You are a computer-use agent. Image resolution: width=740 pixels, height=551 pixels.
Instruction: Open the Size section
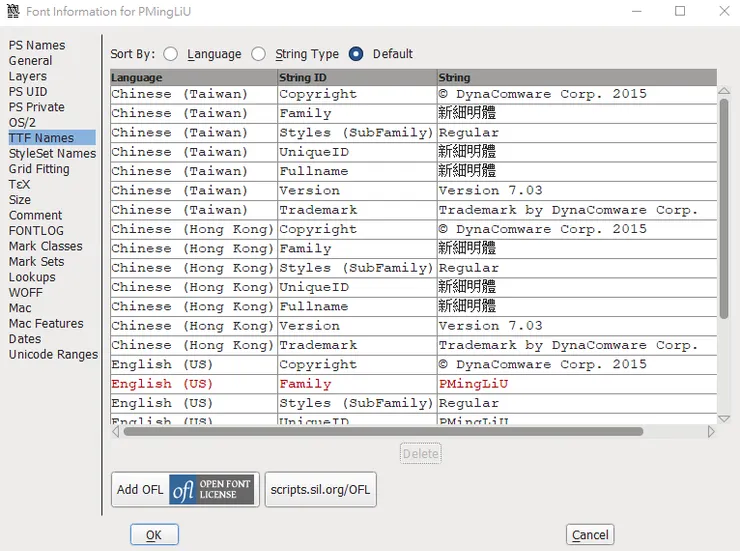tap(19, 200)
